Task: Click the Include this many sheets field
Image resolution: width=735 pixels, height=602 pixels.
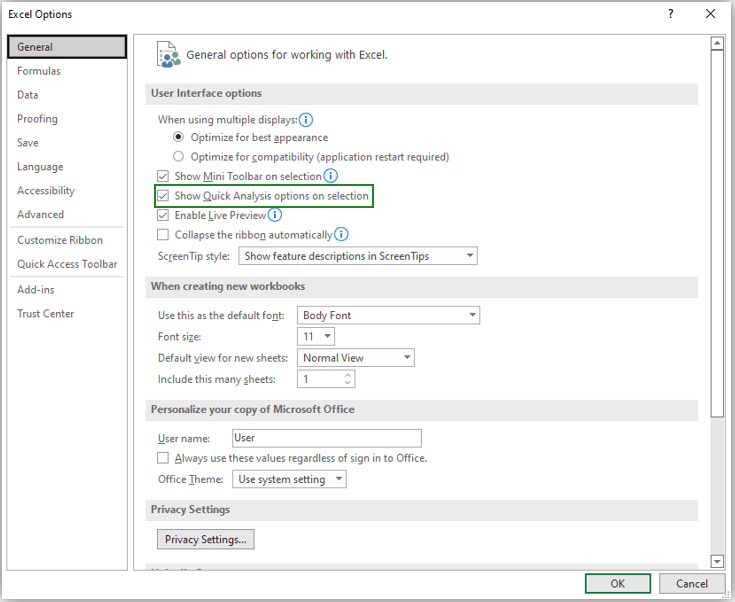Action: point(326,379)
